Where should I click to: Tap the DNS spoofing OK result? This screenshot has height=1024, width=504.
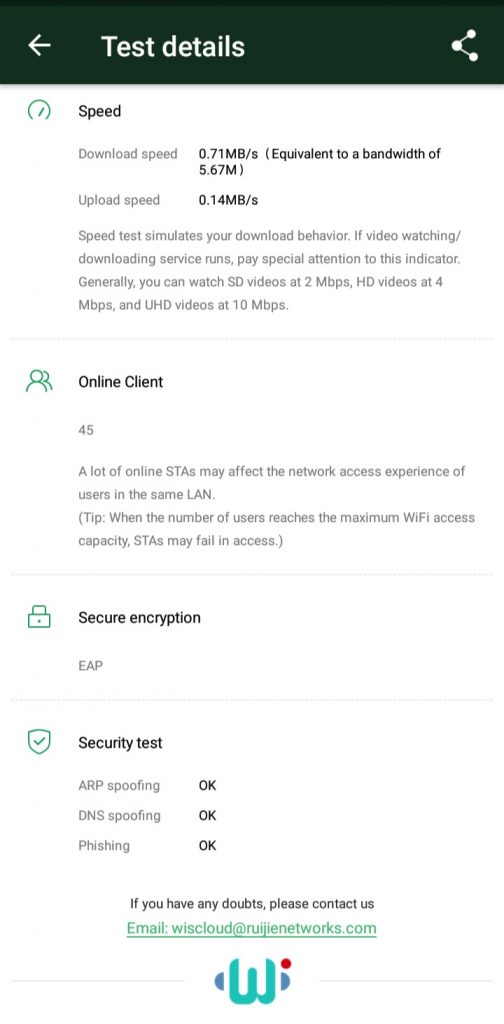[x=208, y=816]
